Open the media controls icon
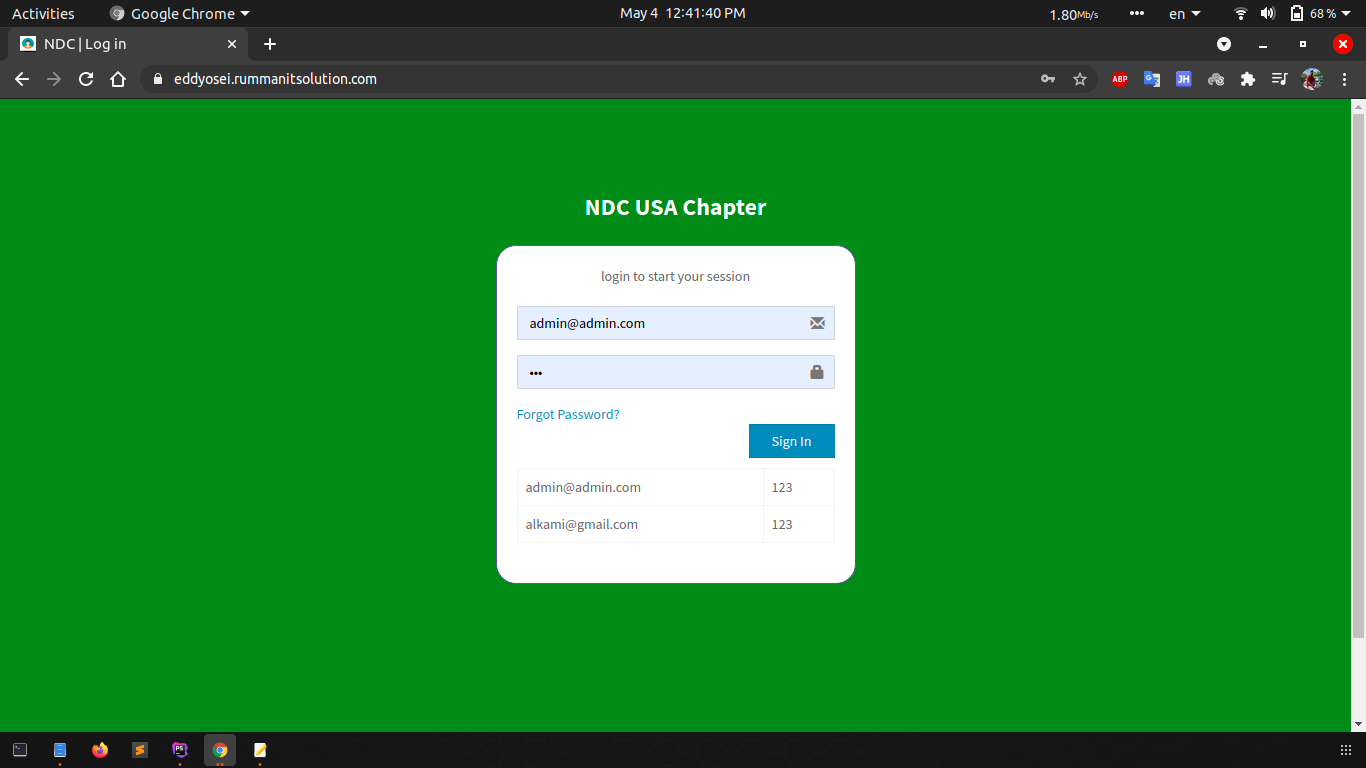 1279,79
